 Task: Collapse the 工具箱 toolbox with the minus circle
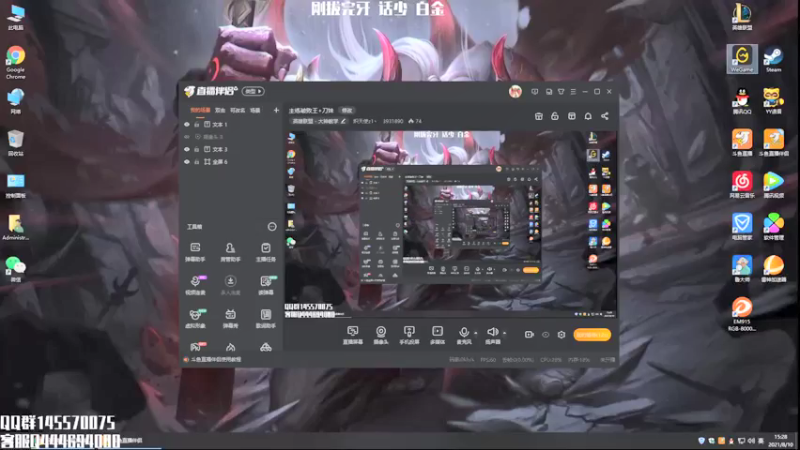click(272, 227)
